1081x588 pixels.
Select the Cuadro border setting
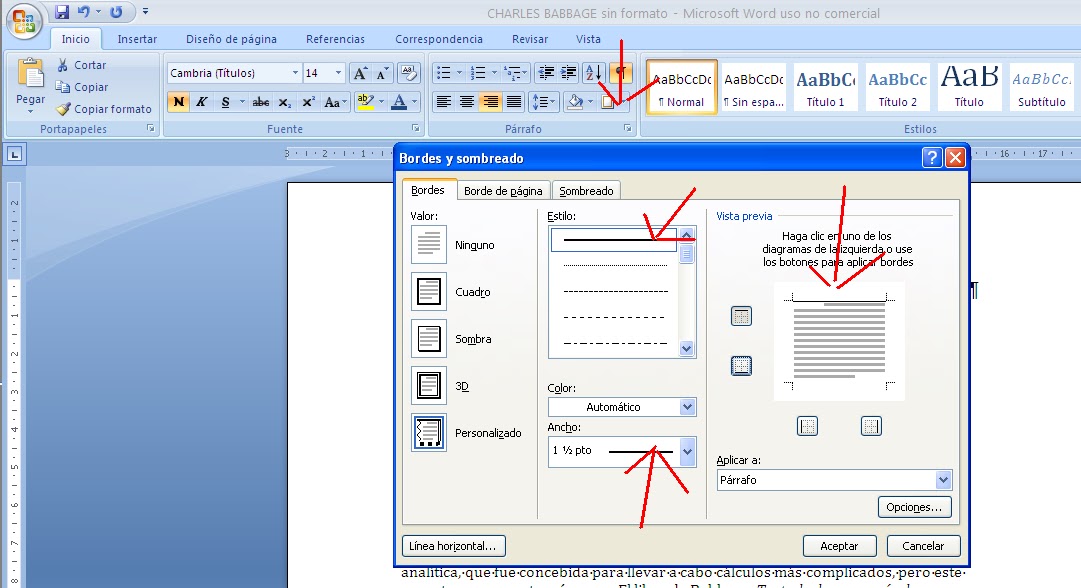[x=429, y=292]
